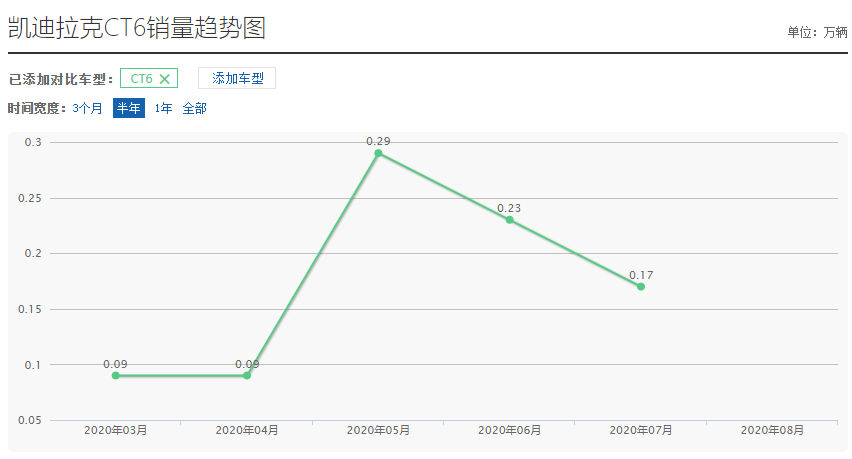Click the 2020年04月 data point

coord(247,375)
